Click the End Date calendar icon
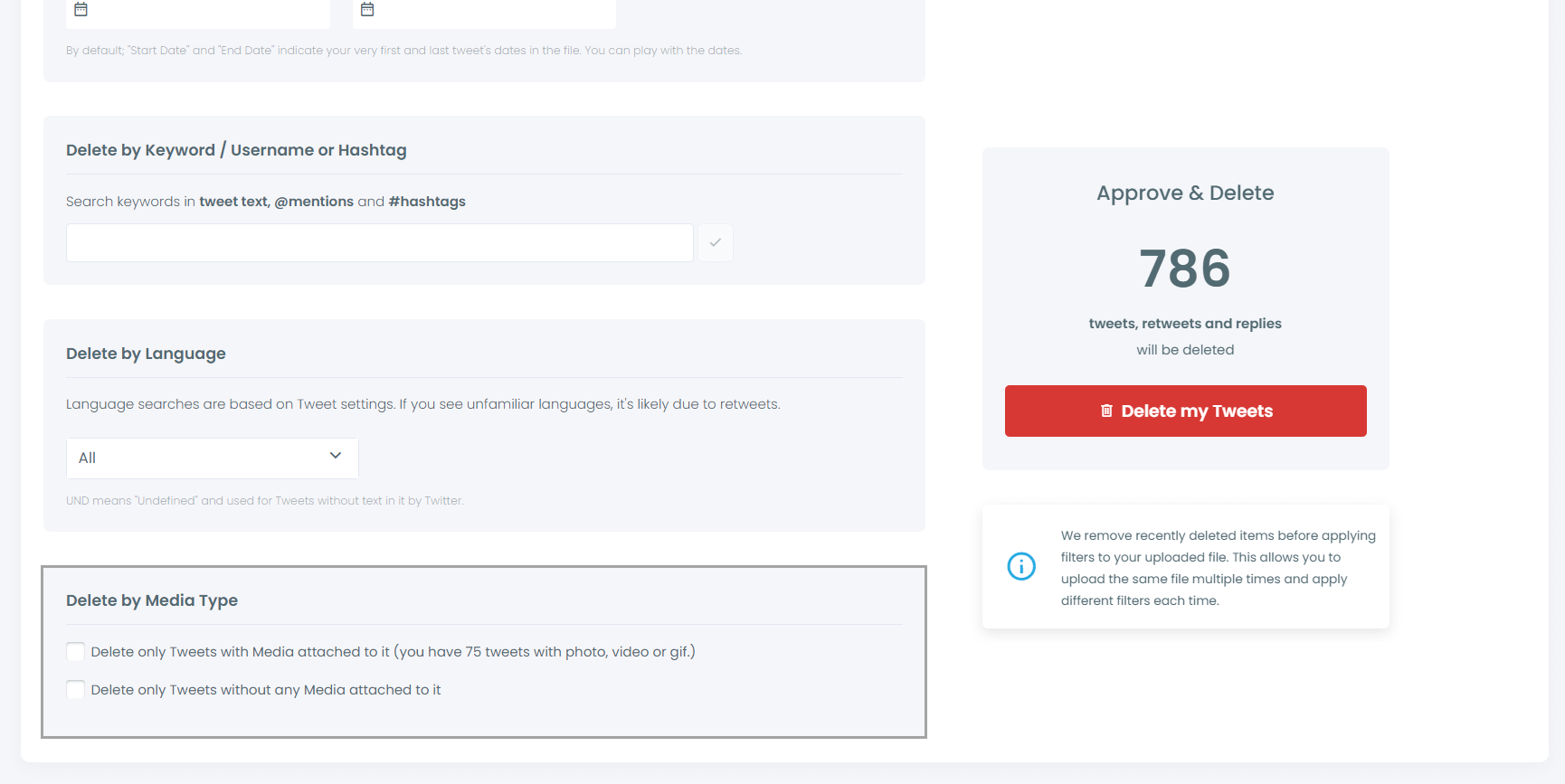 [367, 9]
